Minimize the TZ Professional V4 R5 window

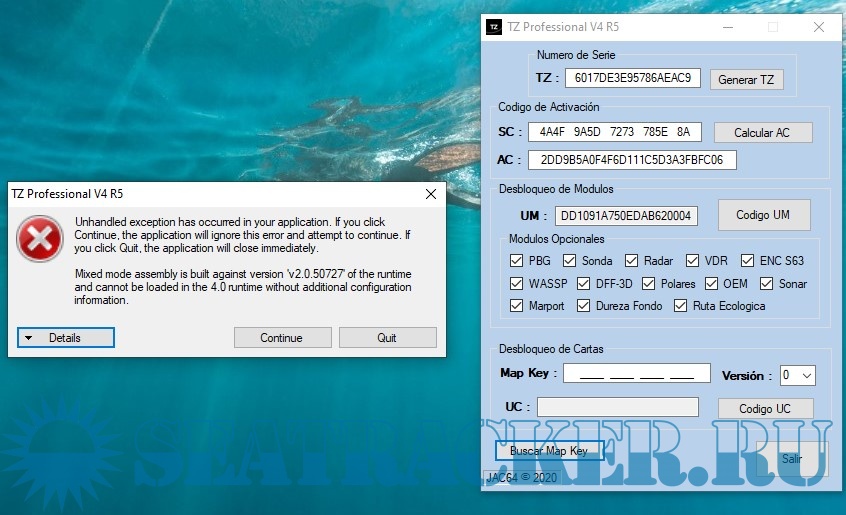coord(726,27)
